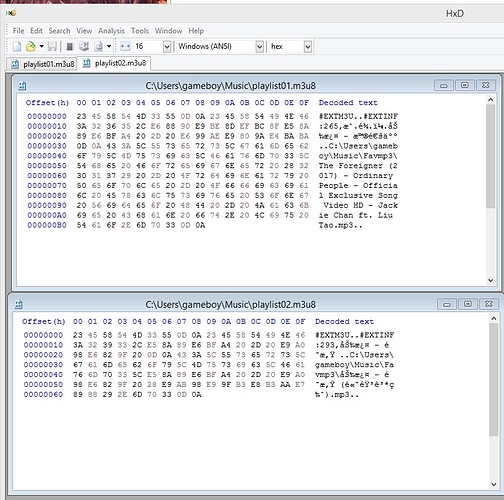Click scroll down arrow in playlist01 window
Screen dimensions: 504x500
click(490, 280)
